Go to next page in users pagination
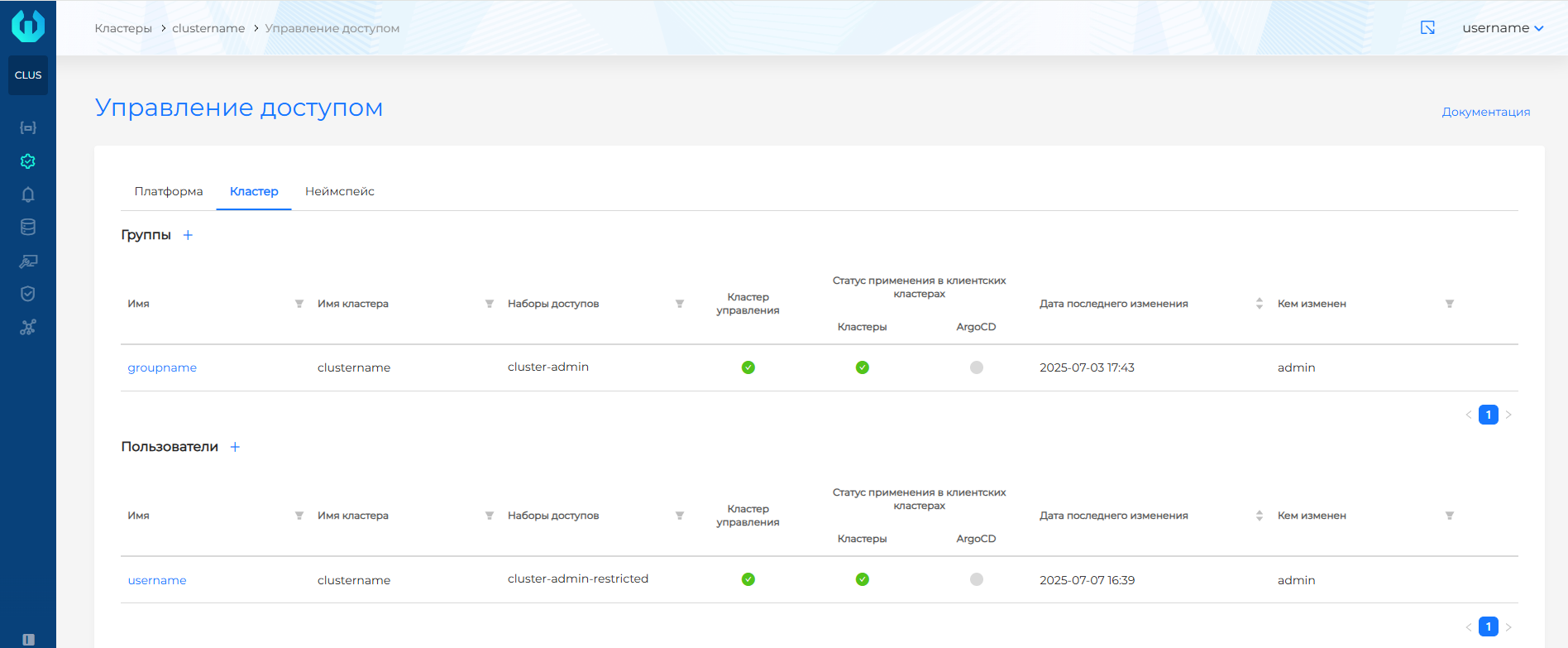 pos(1508,626)
